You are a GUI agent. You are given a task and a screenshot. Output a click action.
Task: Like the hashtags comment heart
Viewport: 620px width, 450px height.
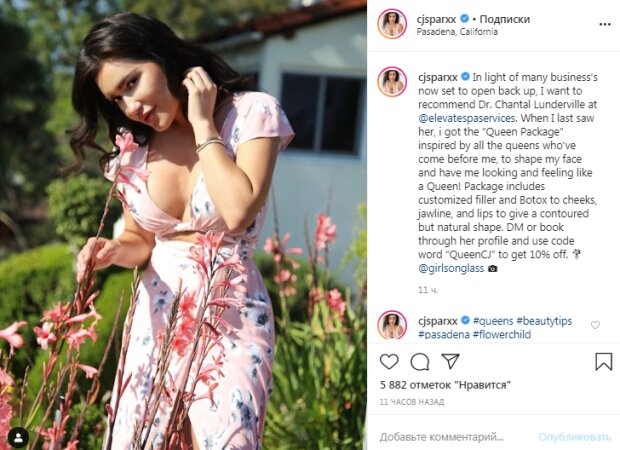point(595,325)
